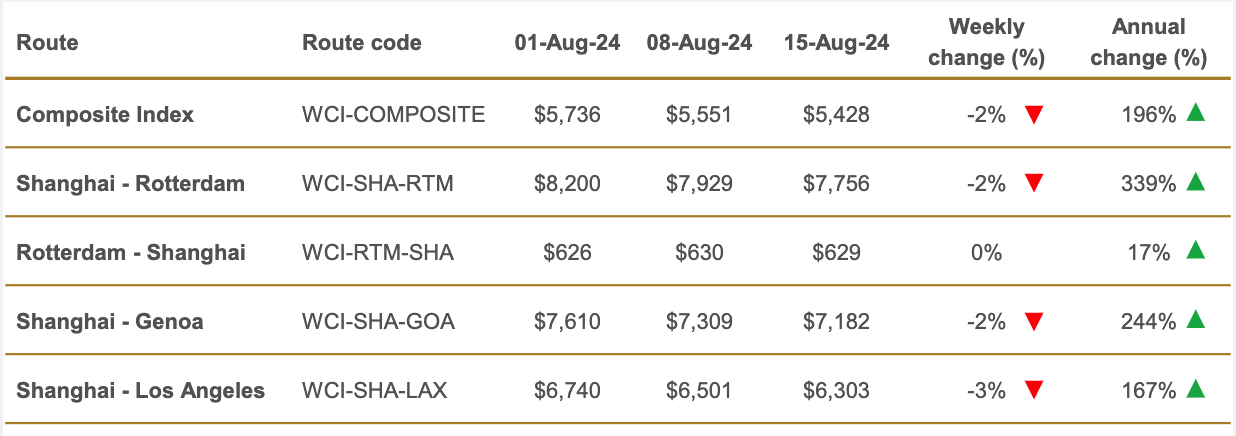
Task: Select the Annual change (%) header
Action: tap(1148, 43)
